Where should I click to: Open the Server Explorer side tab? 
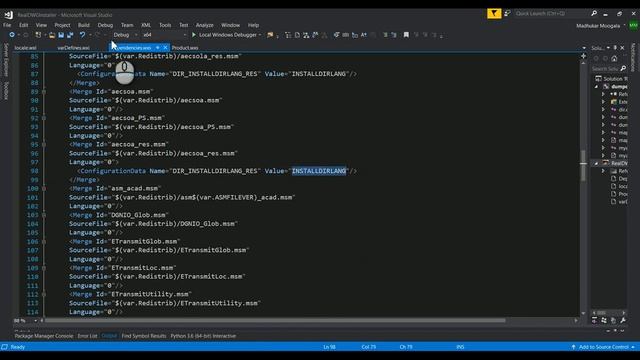click(6, 60)
